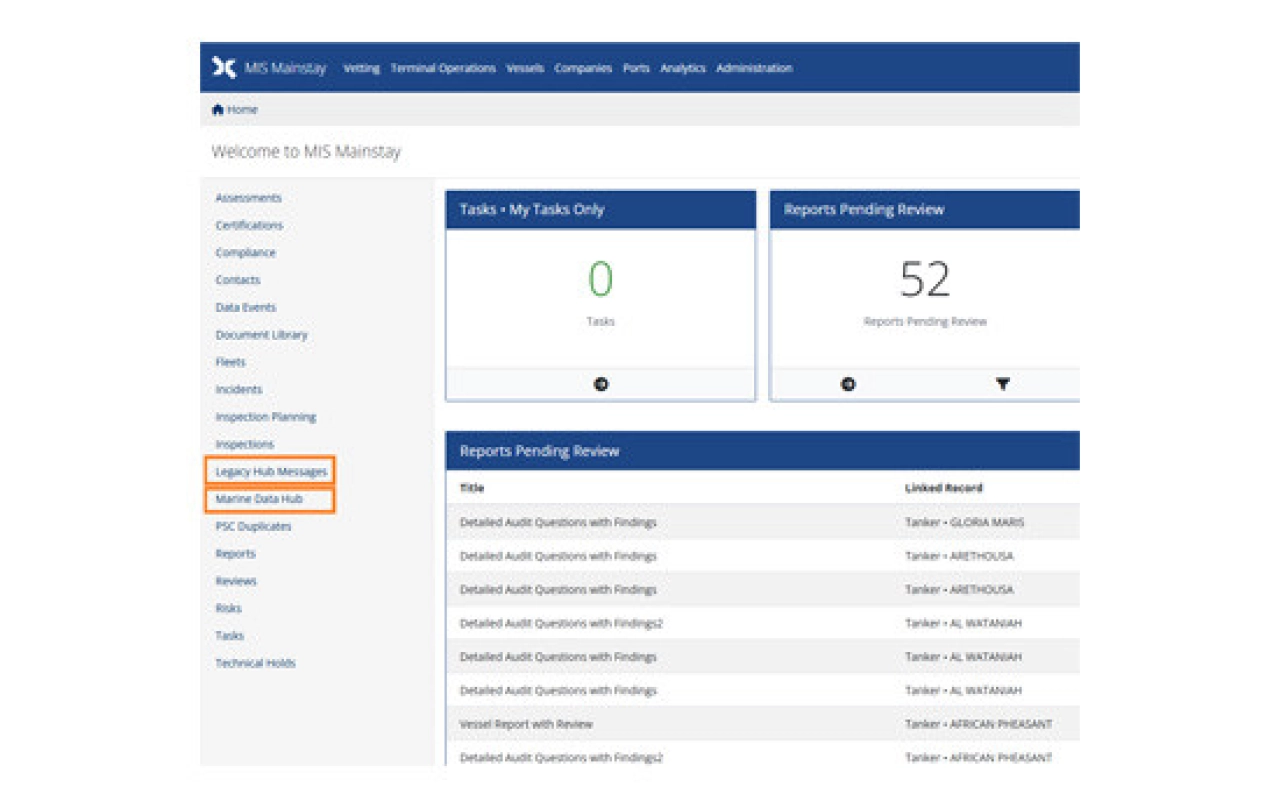Open Legacy Hub Messages in sidebar
Screen dimensions: 1280x808
(271, 471)
